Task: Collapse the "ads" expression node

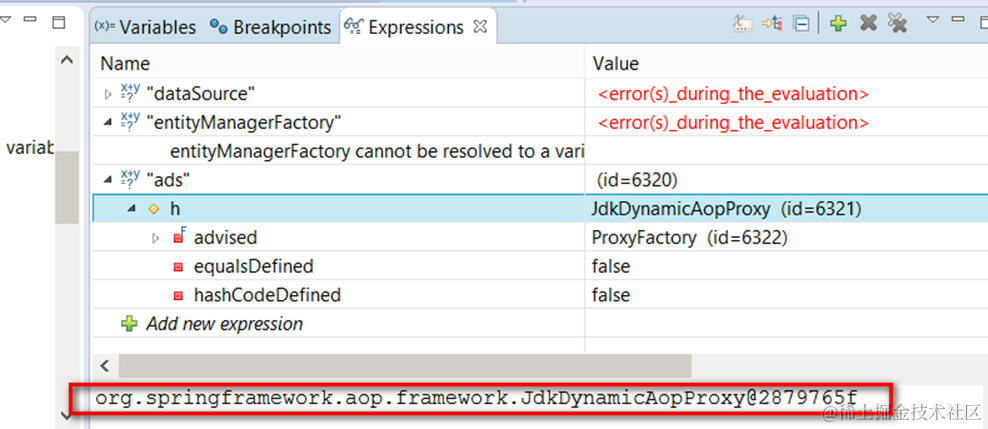Action: 107,180
